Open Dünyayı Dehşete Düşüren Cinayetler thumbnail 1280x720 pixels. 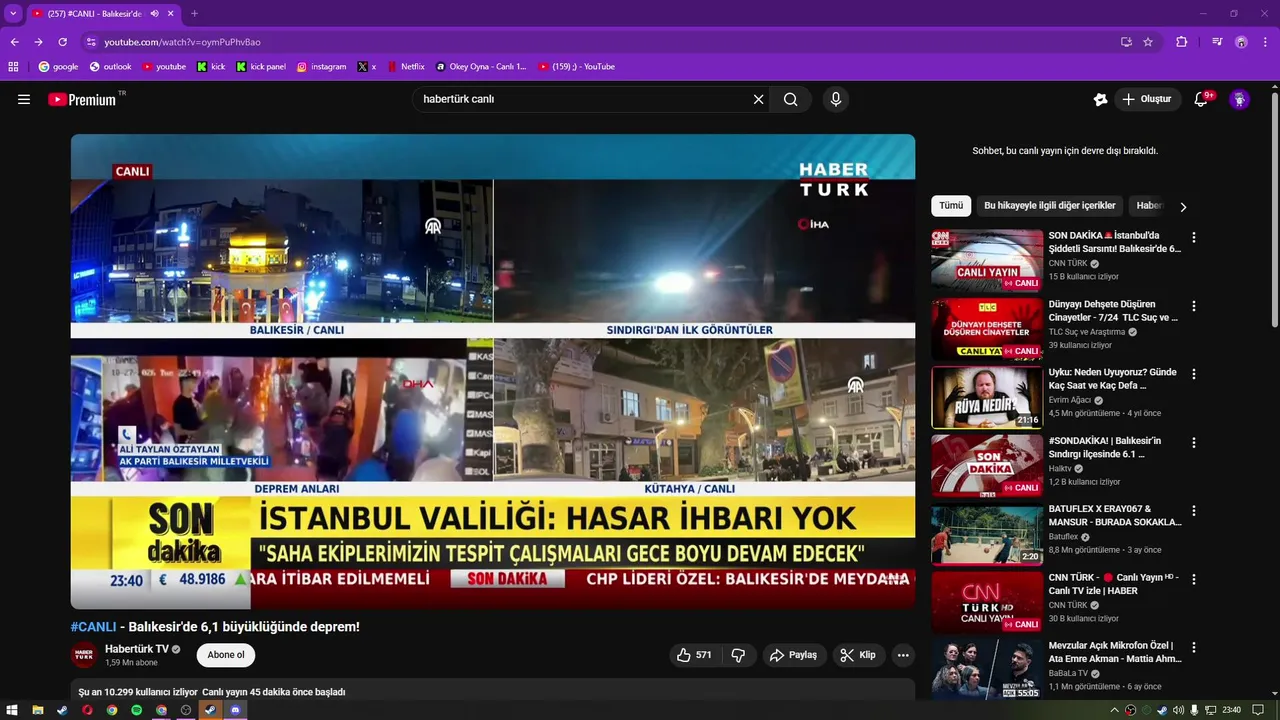pos(987,329)
